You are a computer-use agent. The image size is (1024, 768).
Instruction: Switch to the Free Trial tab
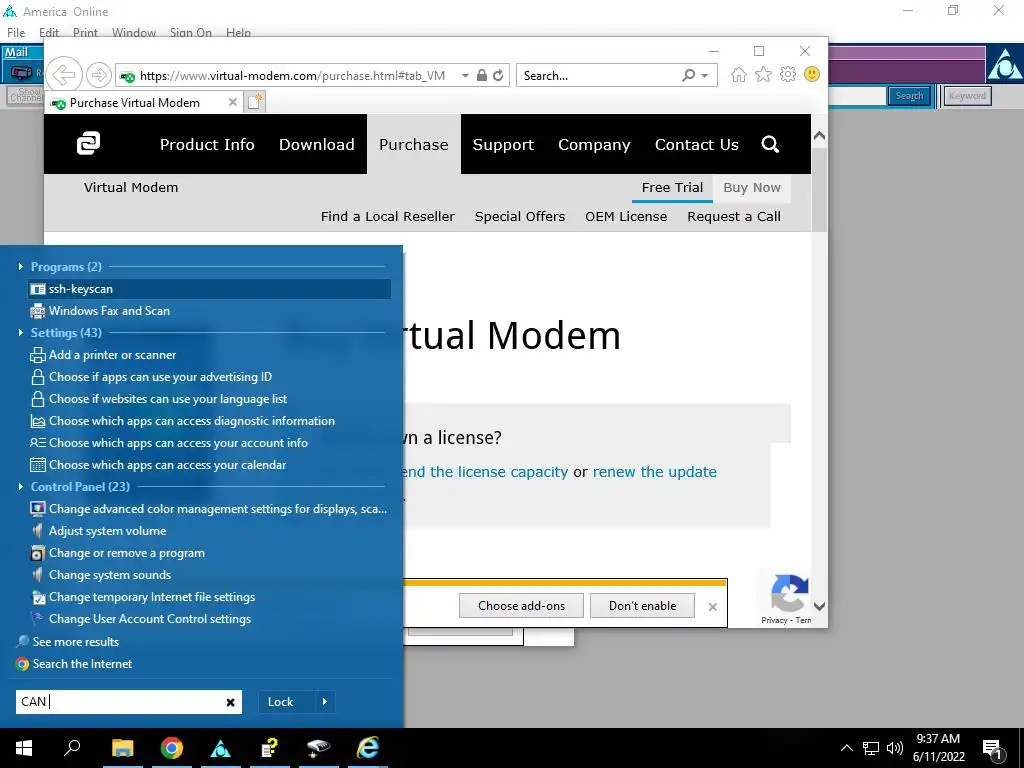[x=672, y=188]
